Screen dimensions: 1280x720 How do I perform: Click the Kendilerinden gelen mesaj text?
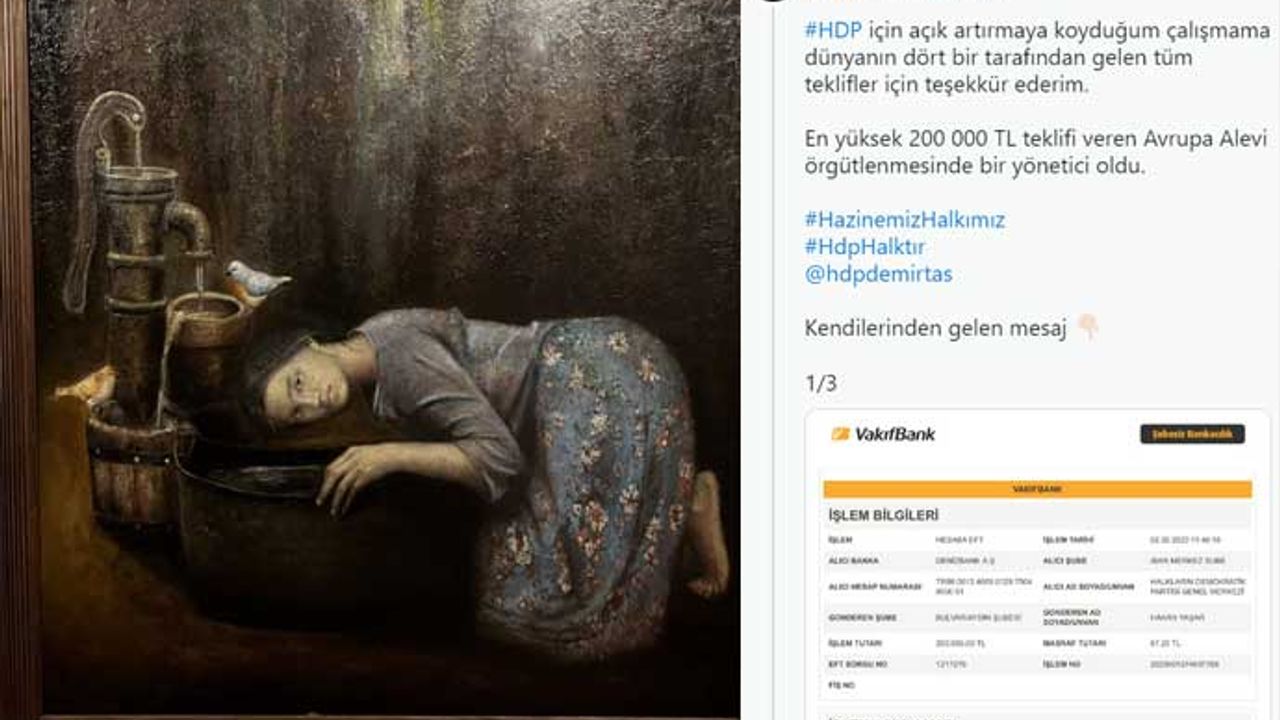[936, 328]
